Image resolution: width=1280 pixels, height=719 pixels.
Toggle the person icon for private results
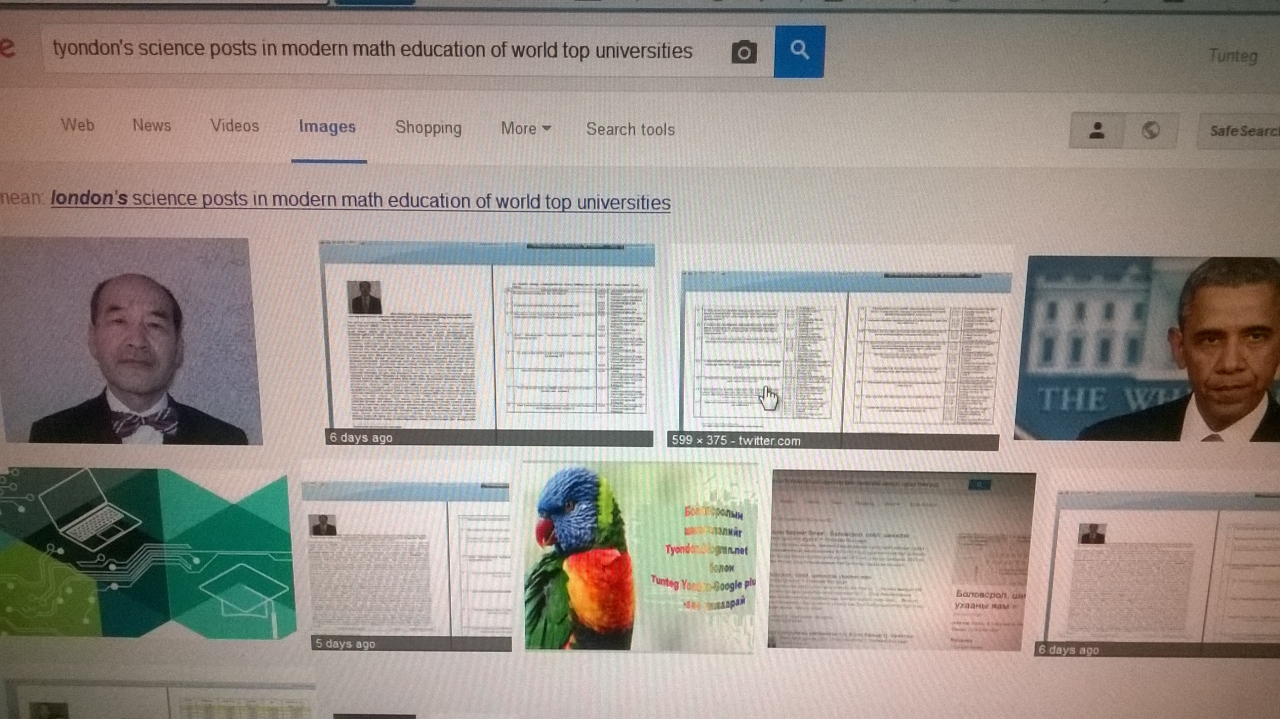pos(1097,130)
